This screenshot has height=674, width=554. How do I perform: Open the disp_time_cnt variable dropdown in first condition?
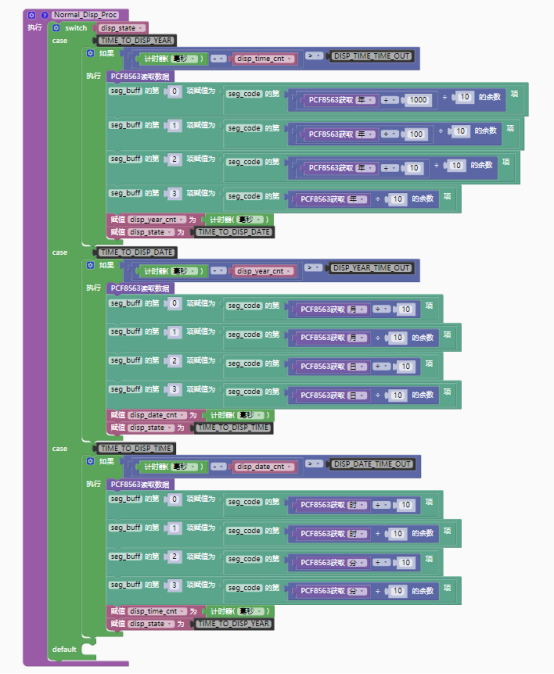pos(264,58)
